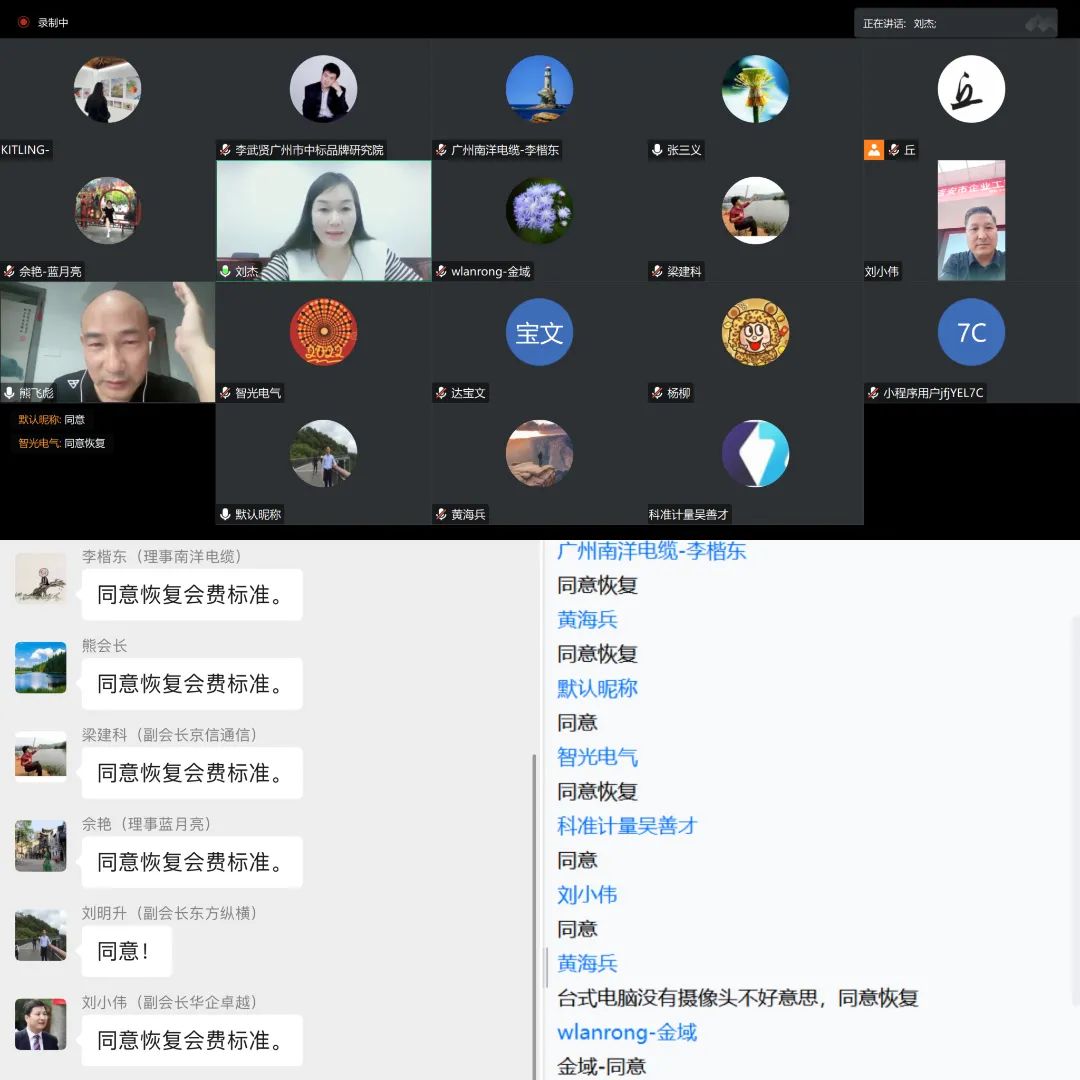
Task: Click the muted mic icon next to 黄海兵
Action: click(441, 514)
